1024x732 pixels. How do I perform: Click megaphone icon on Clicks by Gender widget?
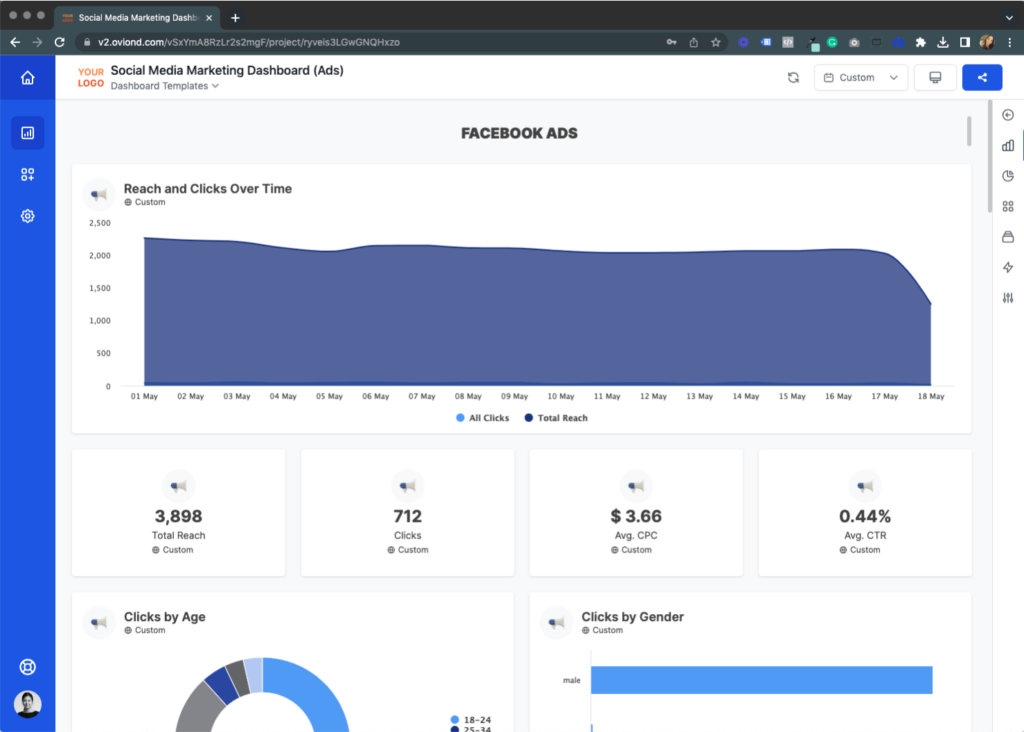point(557,622)
